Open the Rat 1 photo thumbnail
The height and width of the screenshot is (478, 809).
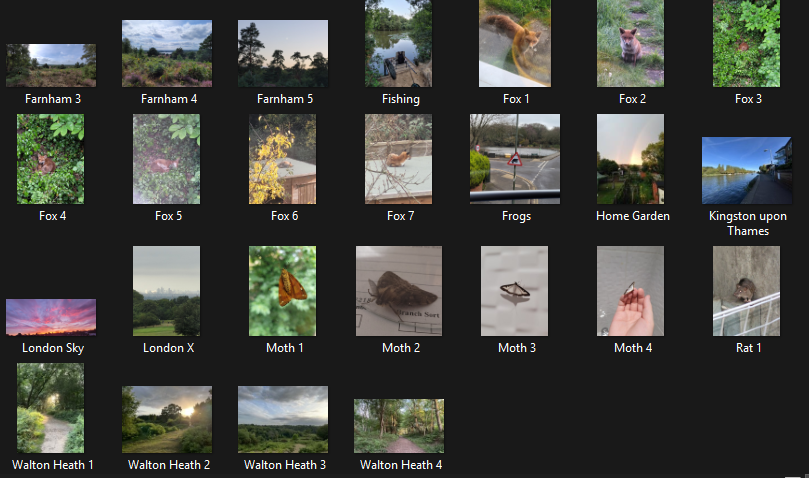tap(747, 291)
